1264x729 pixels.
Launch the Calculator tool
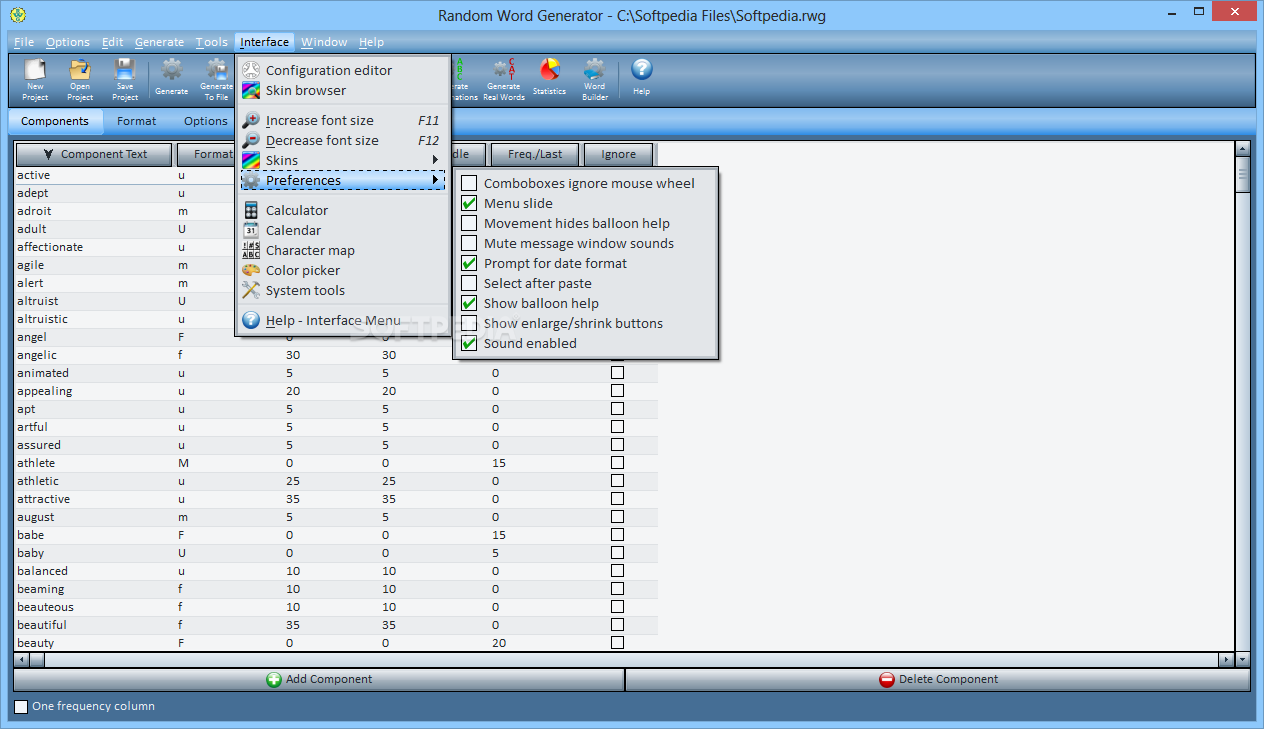(343, 210)
